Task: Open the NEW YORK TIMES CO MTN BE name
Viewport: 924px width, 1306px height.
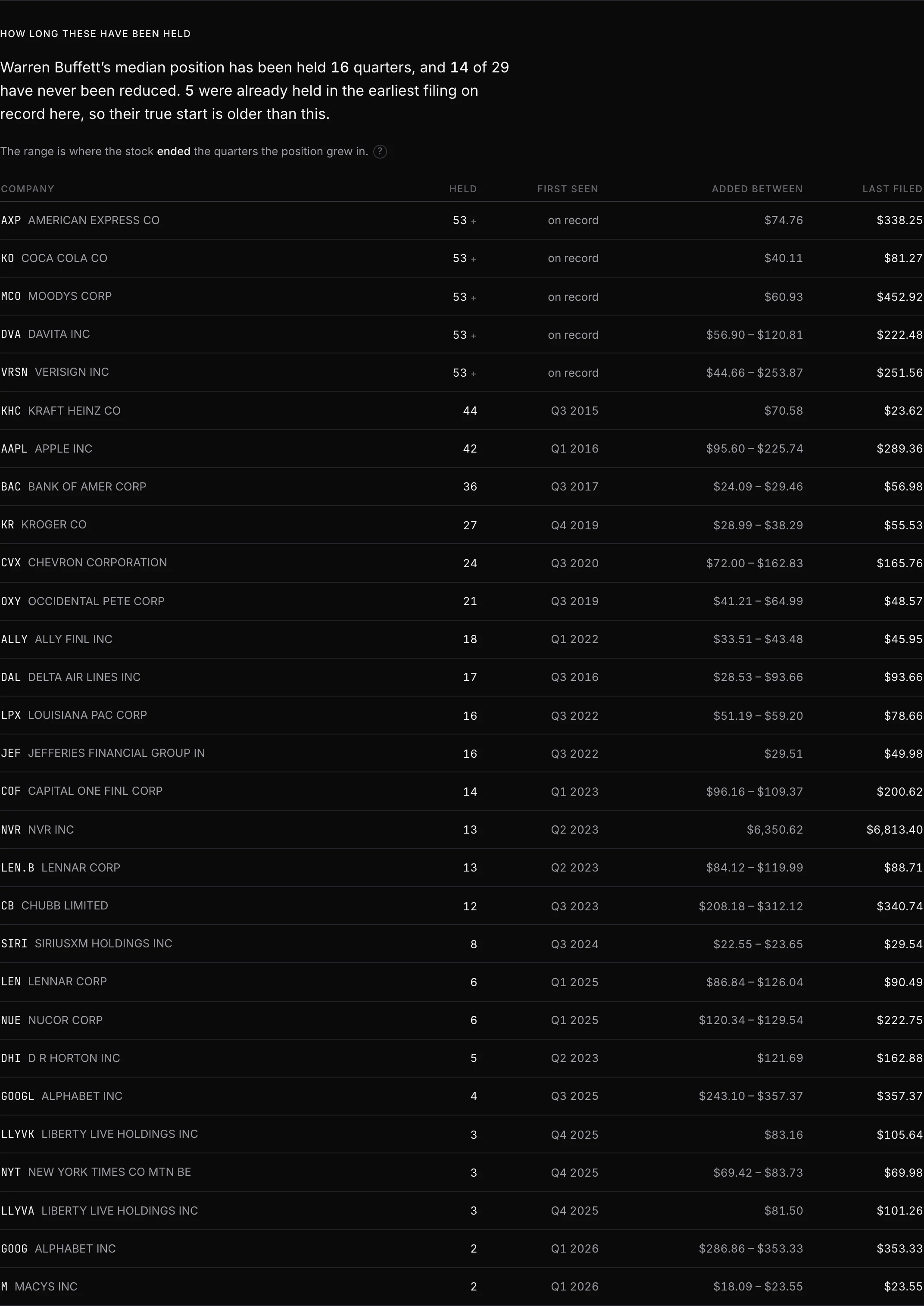Action: [110, 1172]
